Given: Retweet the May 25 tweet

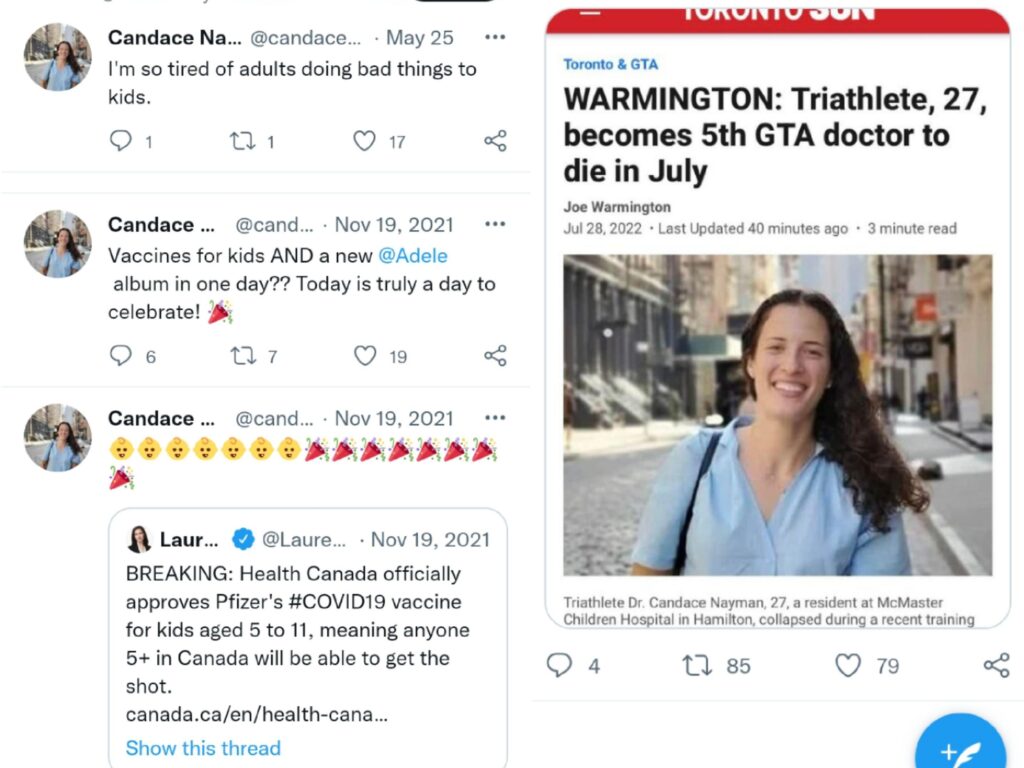Looking at the screenshot, I should click(x=242, y=140).
